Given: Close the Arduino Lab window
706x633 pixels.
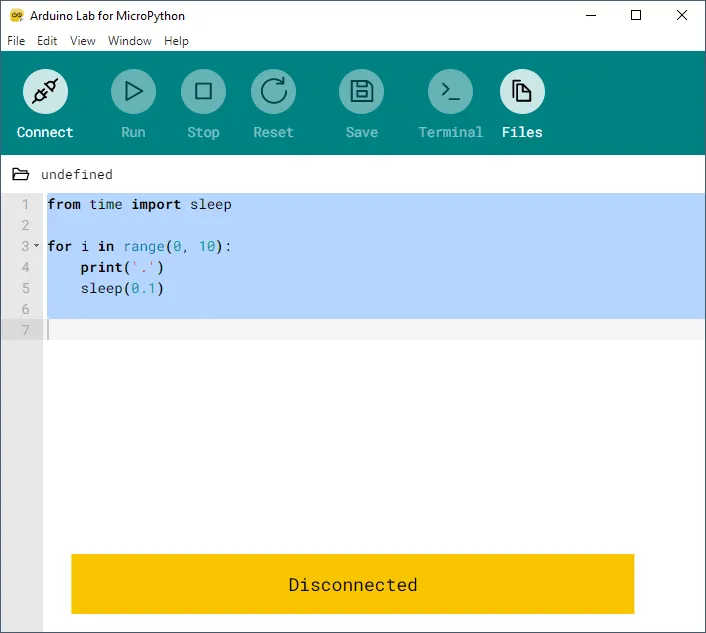Looking at the screenshot, I should [682, 15].
